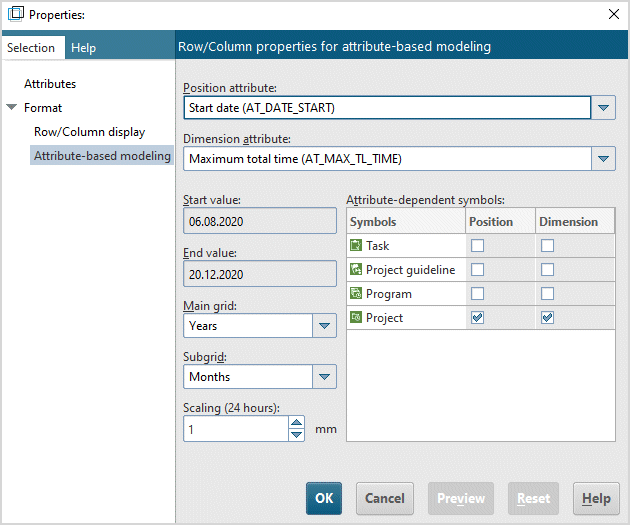Viewport: 630px width, 525px height.
Task: Click the Program symbol icon
Action: [356, 294]
